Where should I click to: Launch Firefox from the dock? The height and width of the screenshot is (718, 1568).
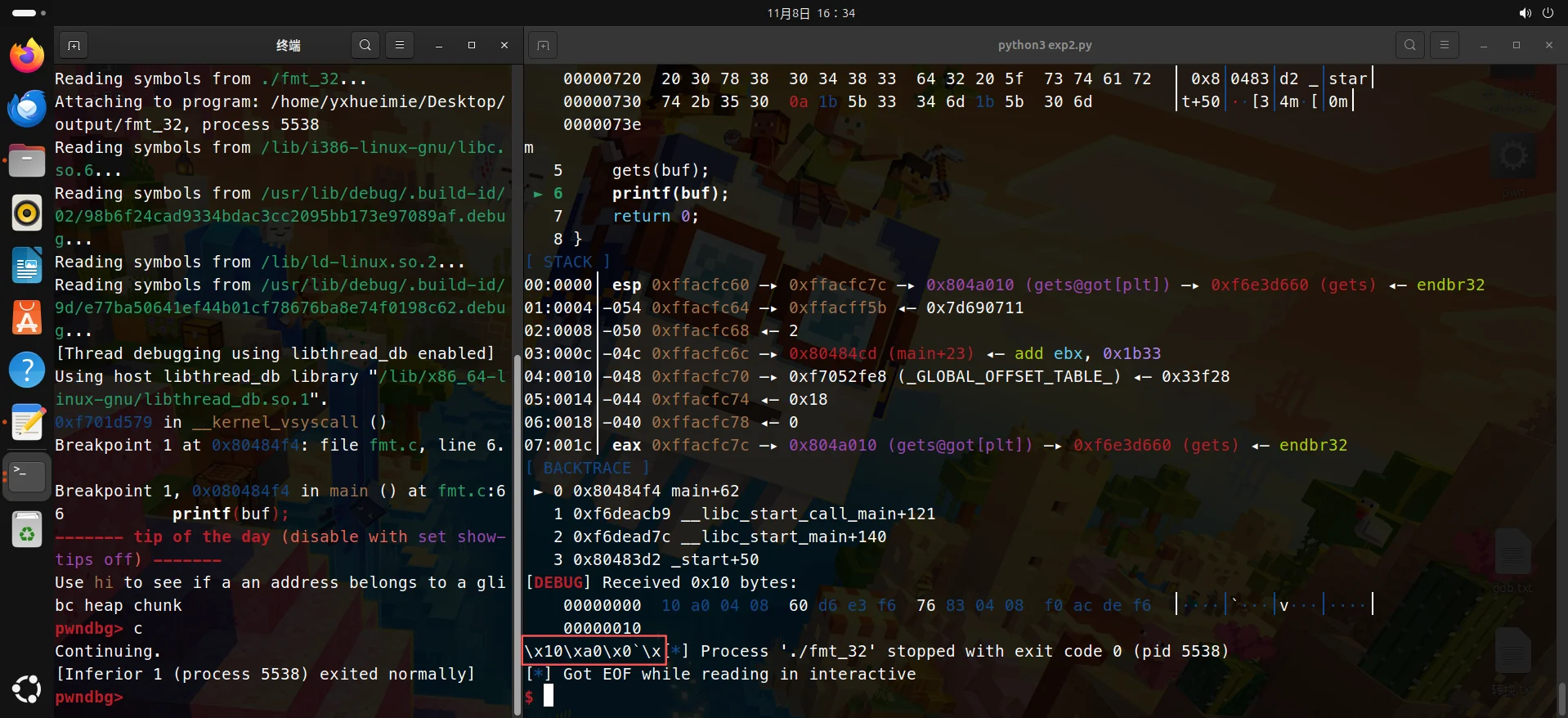tap(27, 56)
